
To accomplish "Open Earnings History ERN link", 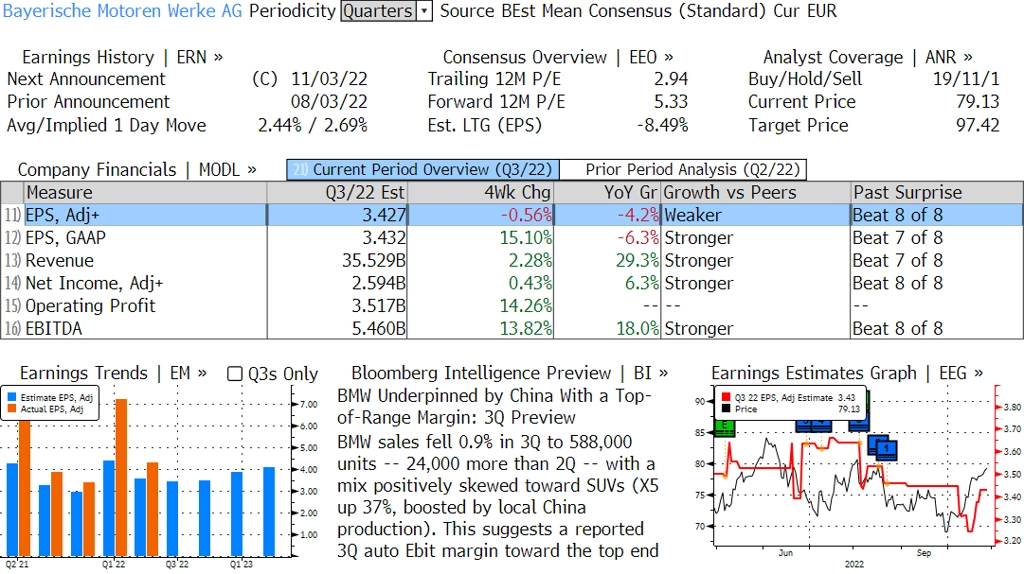I will coord(123,57).
